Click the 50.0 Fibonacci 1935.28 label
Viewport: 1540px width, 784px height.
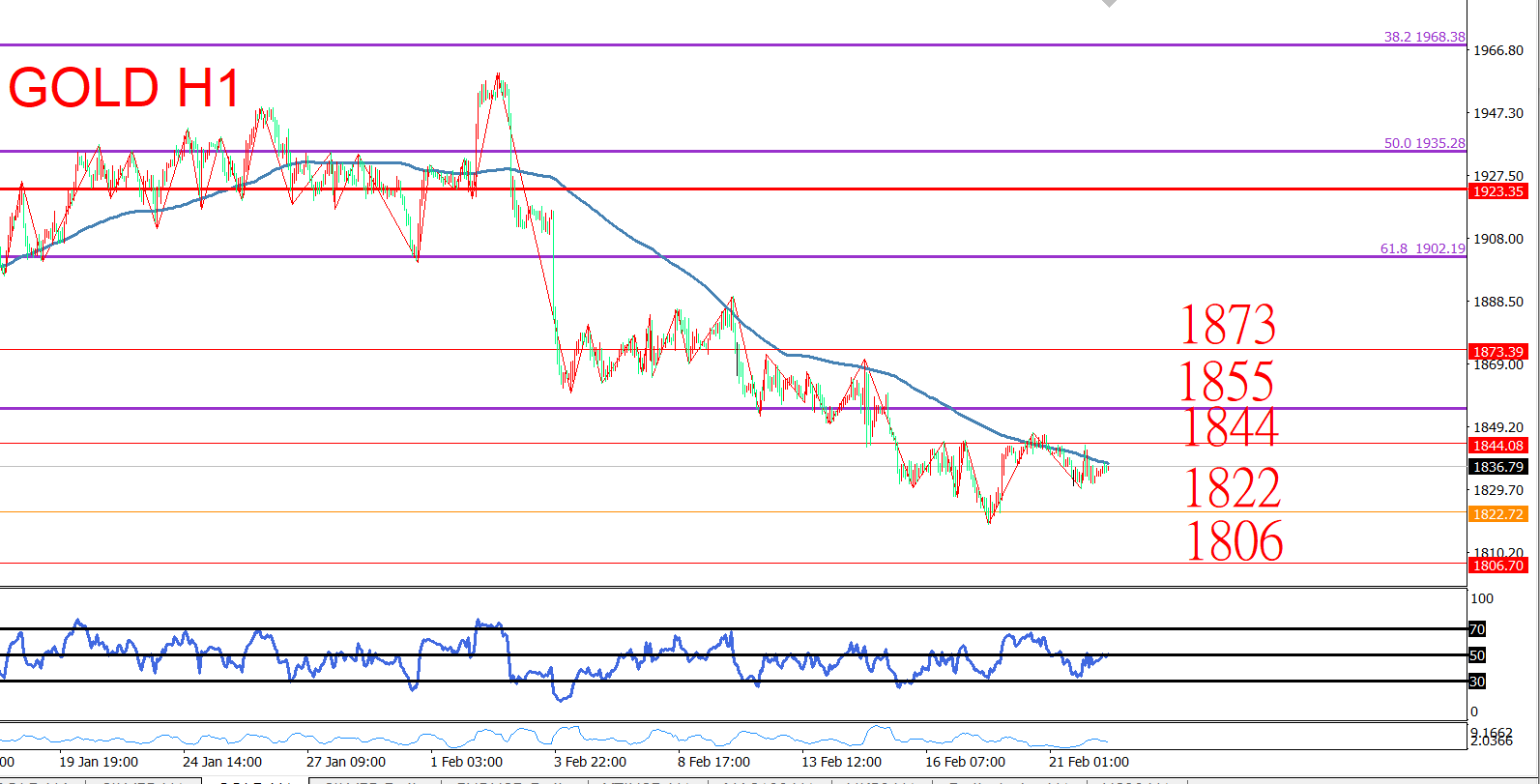pyautogui.click(x=1424, y=143)
